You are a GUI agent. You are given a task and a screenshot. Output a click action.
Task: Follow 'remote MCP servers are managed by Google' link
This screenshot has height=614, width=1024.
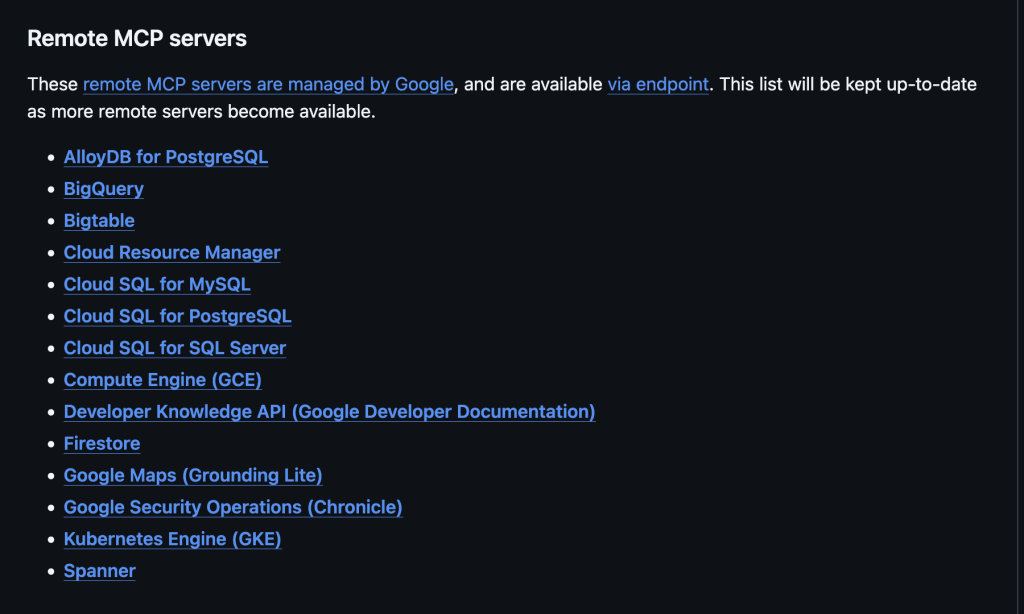(268, 85)
